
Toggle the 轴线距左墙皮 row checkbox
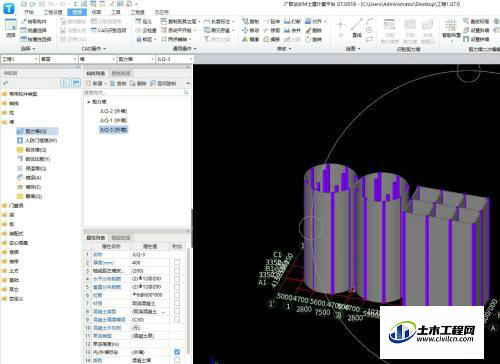pyautogui.click(x=177, y=271)
